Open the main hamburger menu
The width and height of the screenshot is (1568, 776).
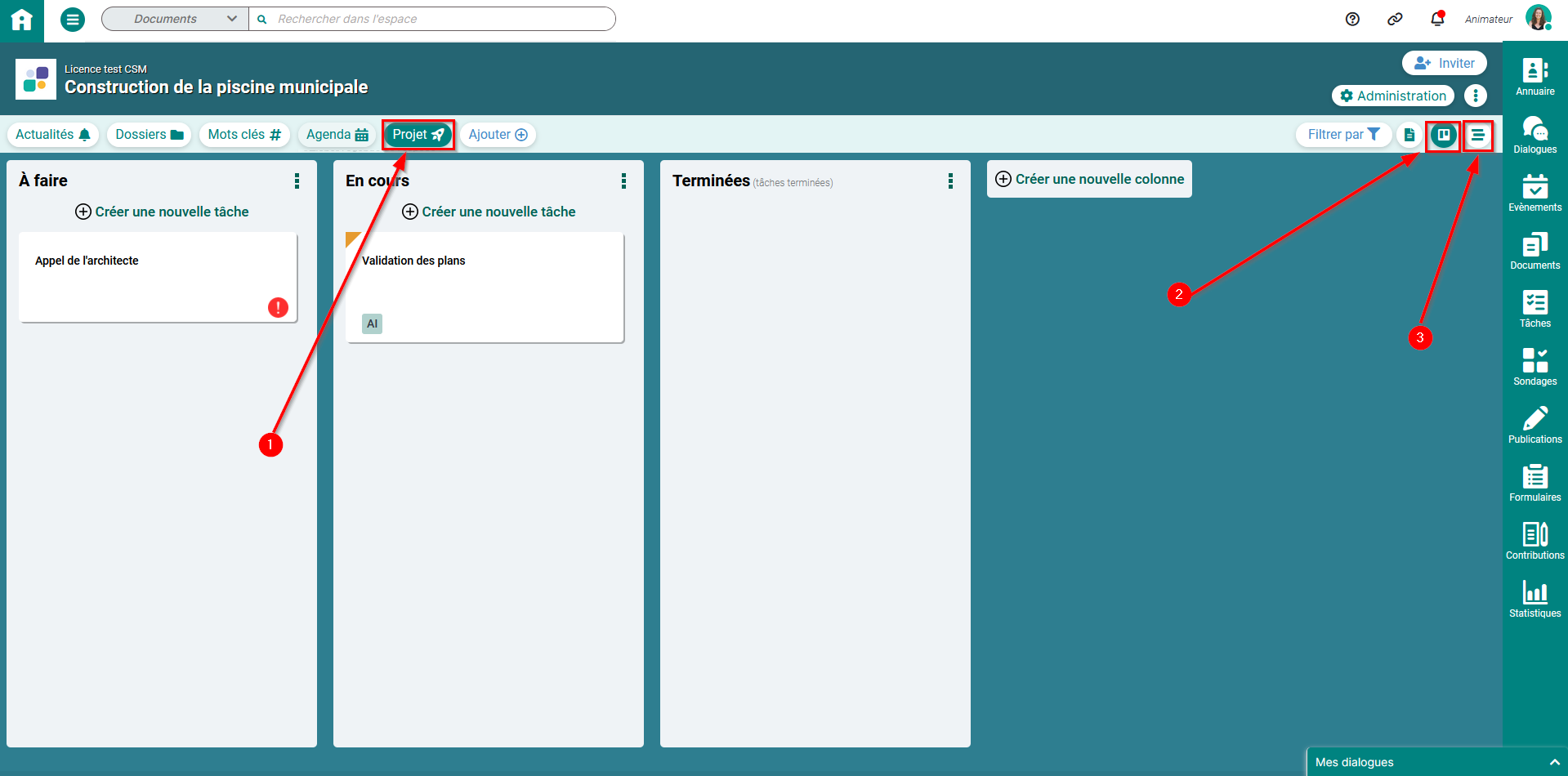pos(73,19)
